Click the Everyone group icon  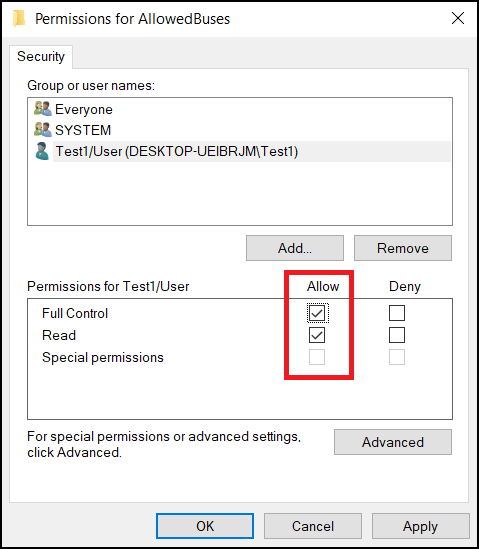[43, 109]
